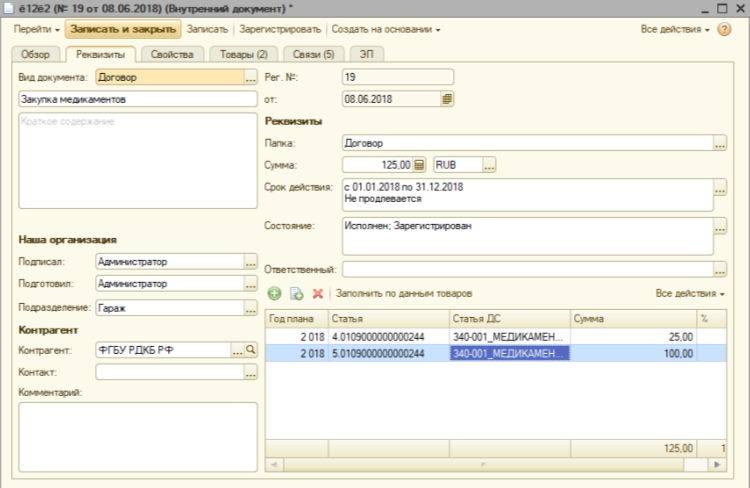This screenshot has height=488, width=750.
Task: Click the green add row icon
Action: (x=275, y=294)
